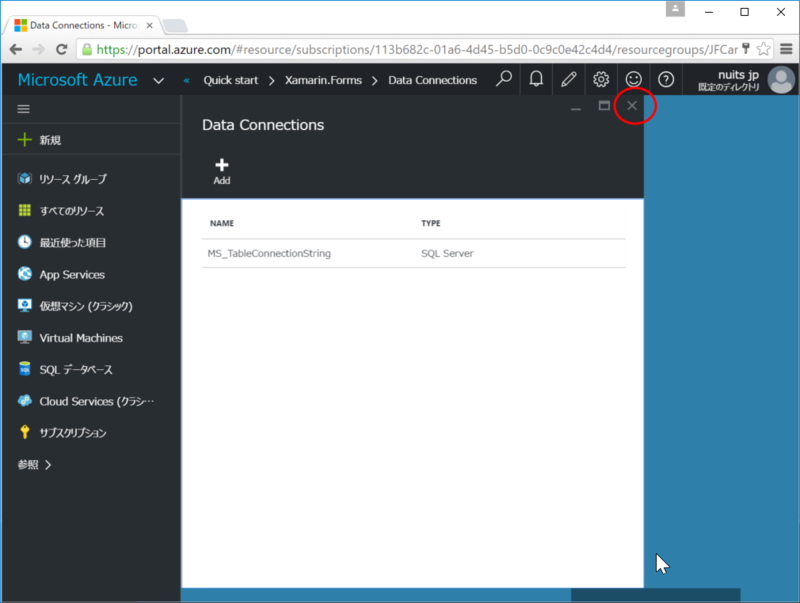Open 最近使った項目 label in sidebar
The image size is (800, 603).
click(73, 242)
